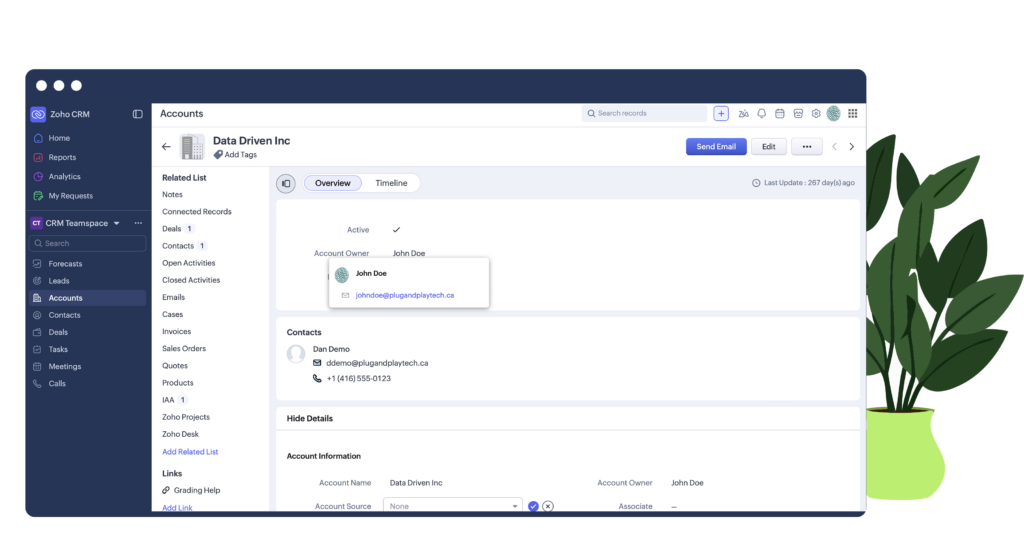Open user profile avatar in top bar

[x=833, y=114]
